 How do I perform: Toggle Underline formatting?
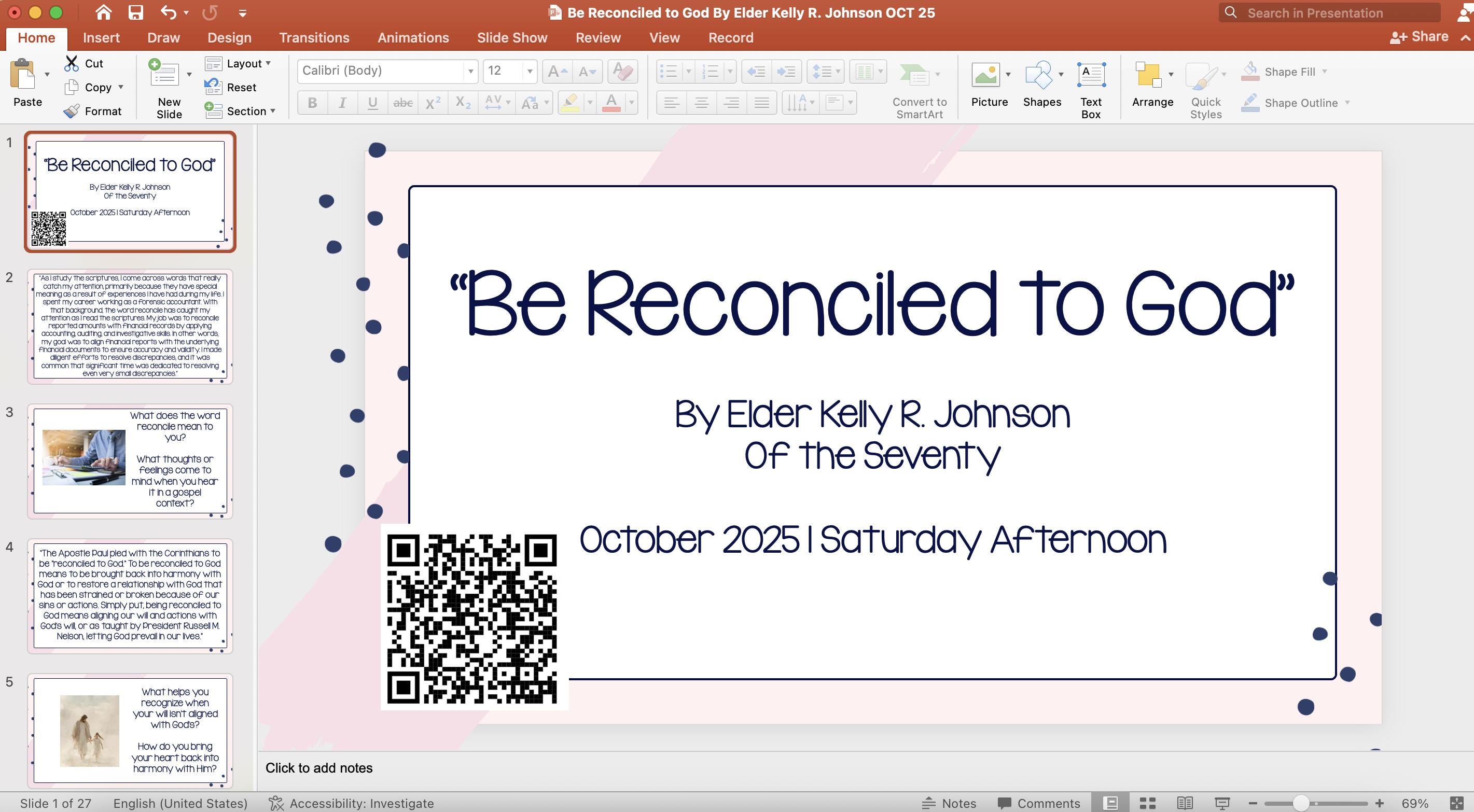click(x=372, y=103)
